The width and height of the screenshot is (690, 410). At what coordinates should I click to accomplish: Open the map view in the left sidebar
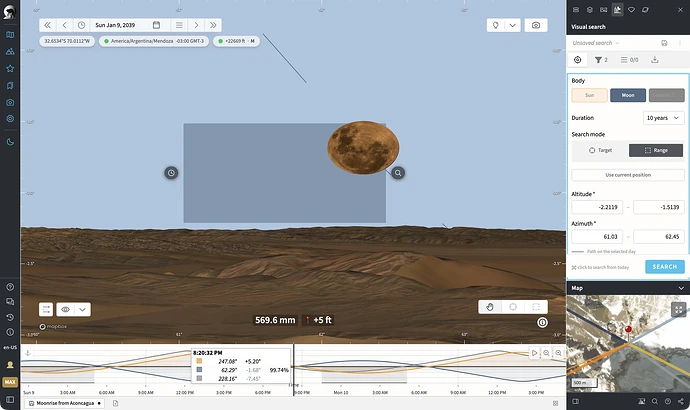coord(10,35)
